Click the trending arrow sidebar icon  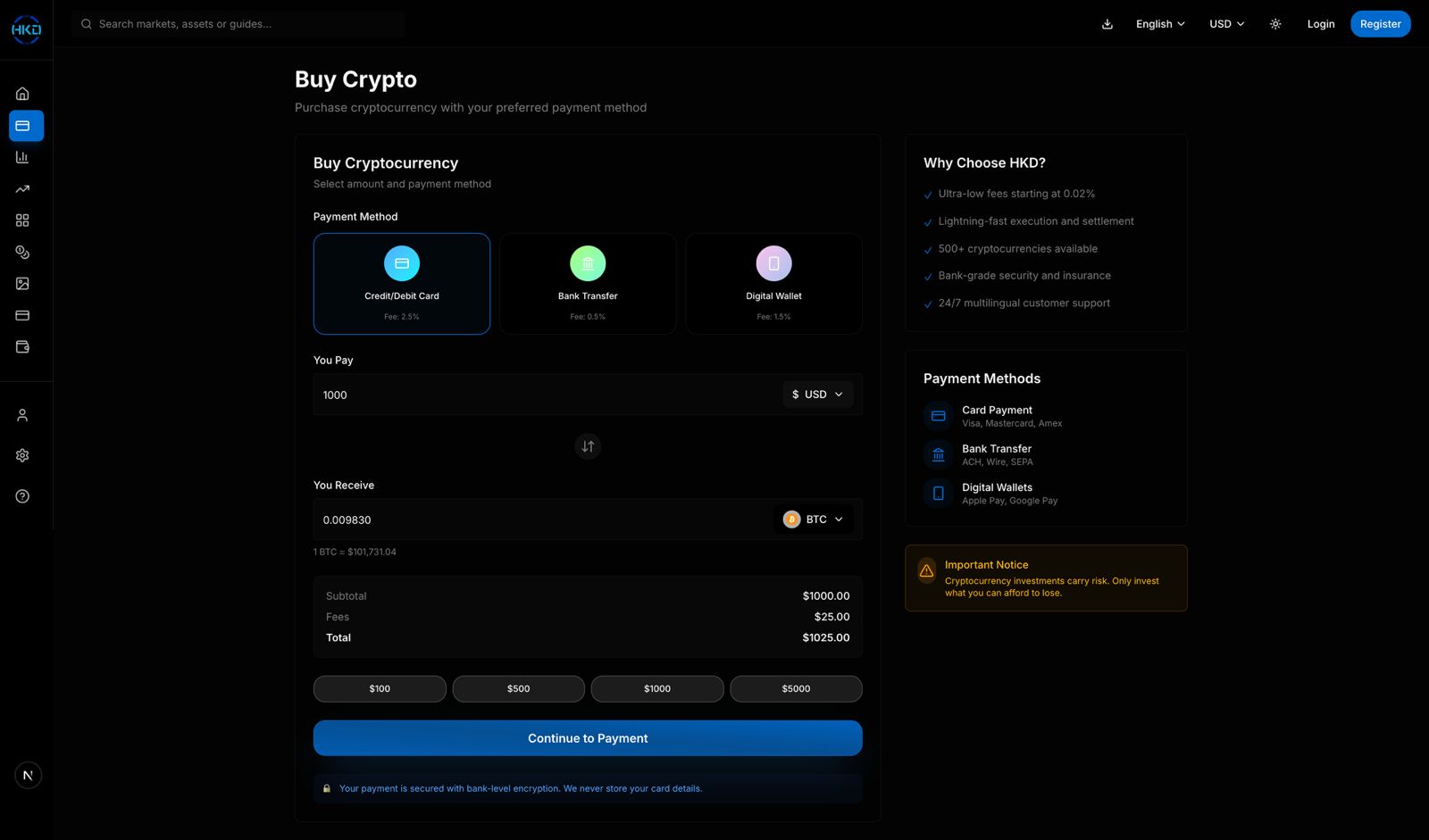click(22, 189)
